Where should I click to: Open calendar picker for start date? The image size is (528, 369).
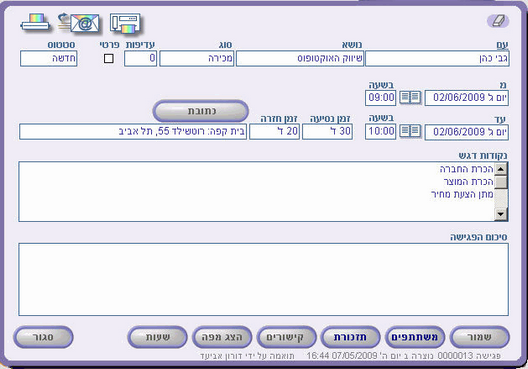[x=410, y=98]
